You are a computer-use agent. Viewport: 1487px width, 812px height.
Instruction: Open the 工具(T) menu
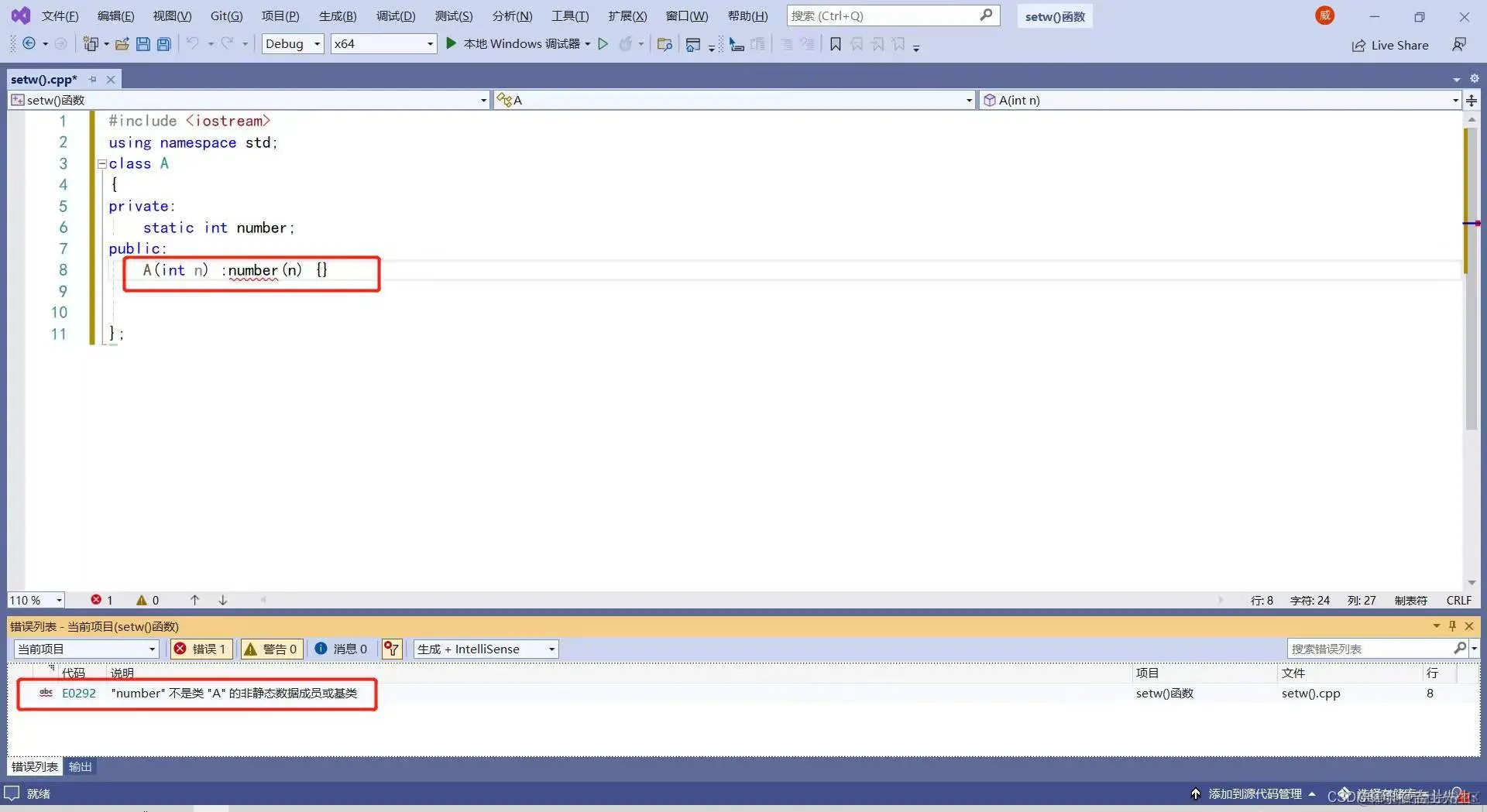tap(570, 15)
